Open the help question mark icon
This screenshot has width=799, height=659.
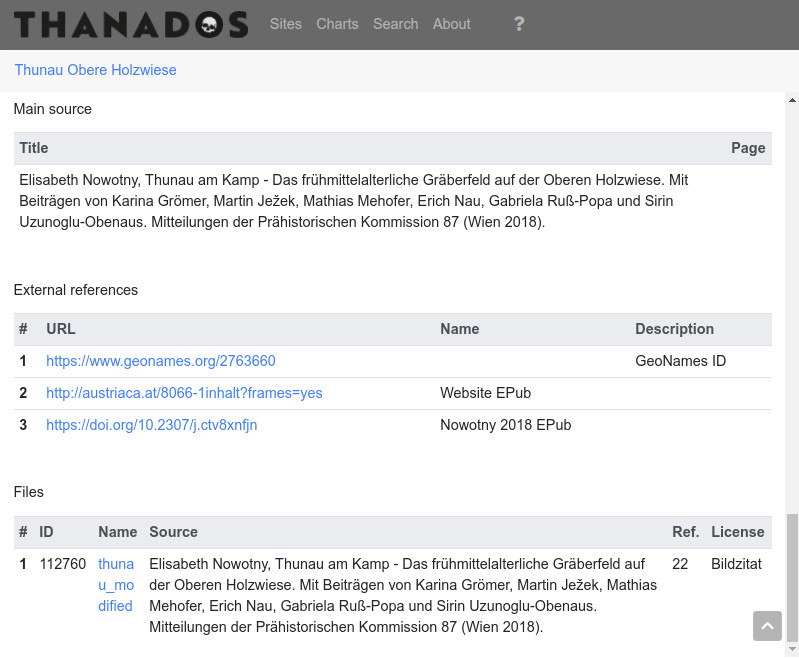[x=519, y=24]
